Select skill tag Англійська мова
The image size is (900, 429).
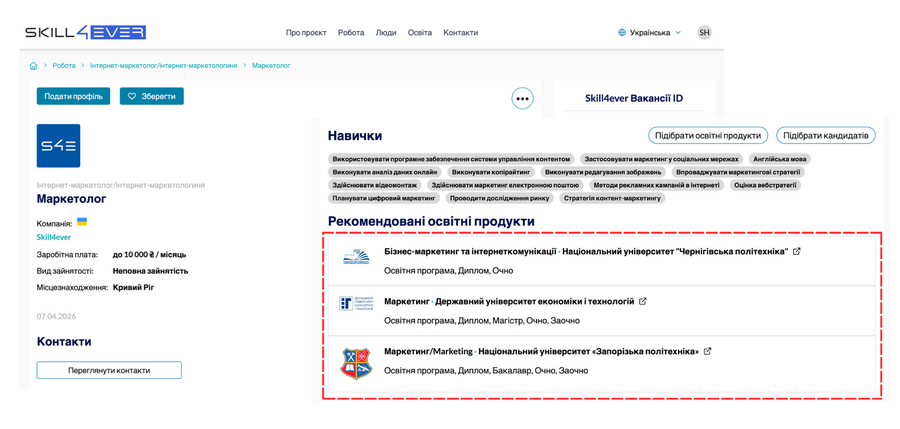781,159
